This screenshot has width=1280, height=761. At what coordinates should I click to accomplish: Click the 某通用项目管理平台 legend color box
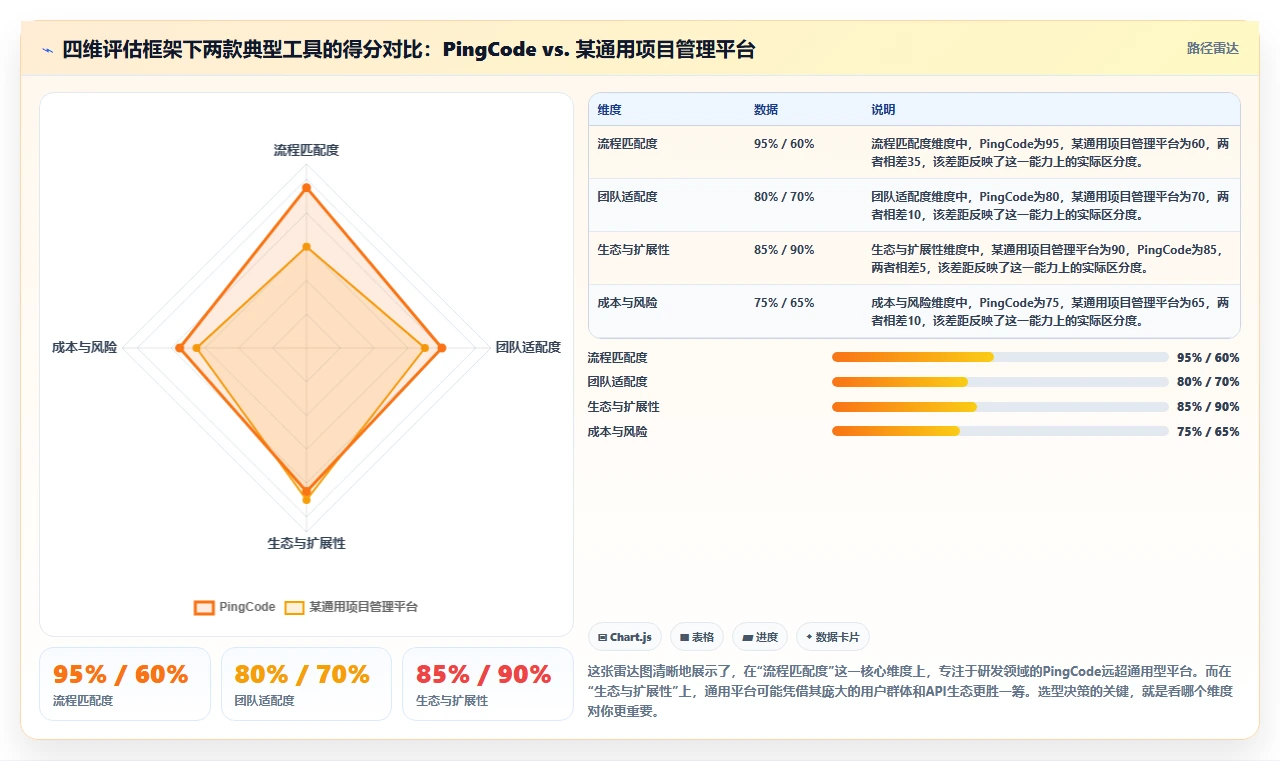(x=294, y=607)
